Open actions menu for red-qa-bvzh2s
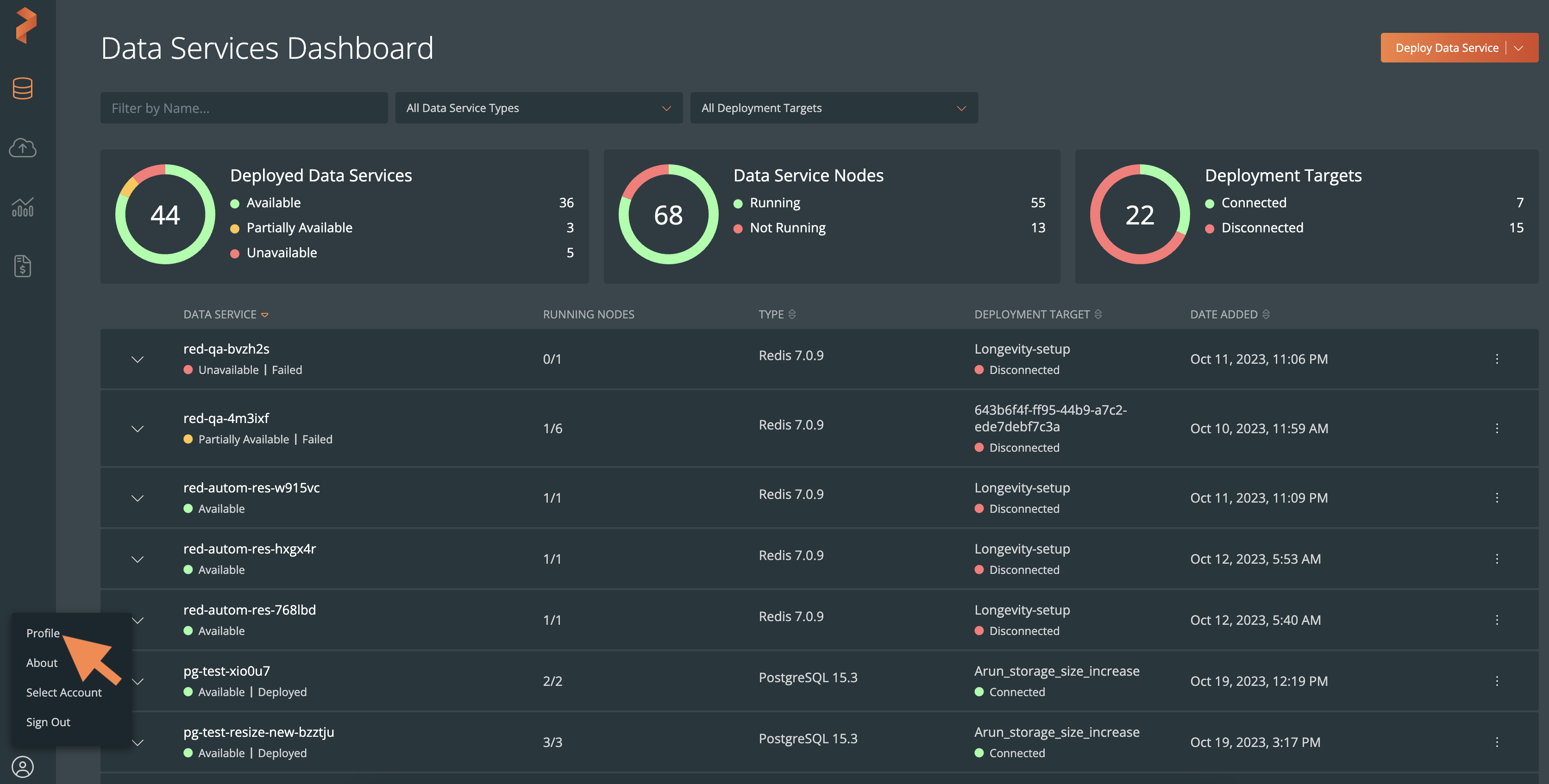The image size is (1549, 784). [x=1496, y=359]
